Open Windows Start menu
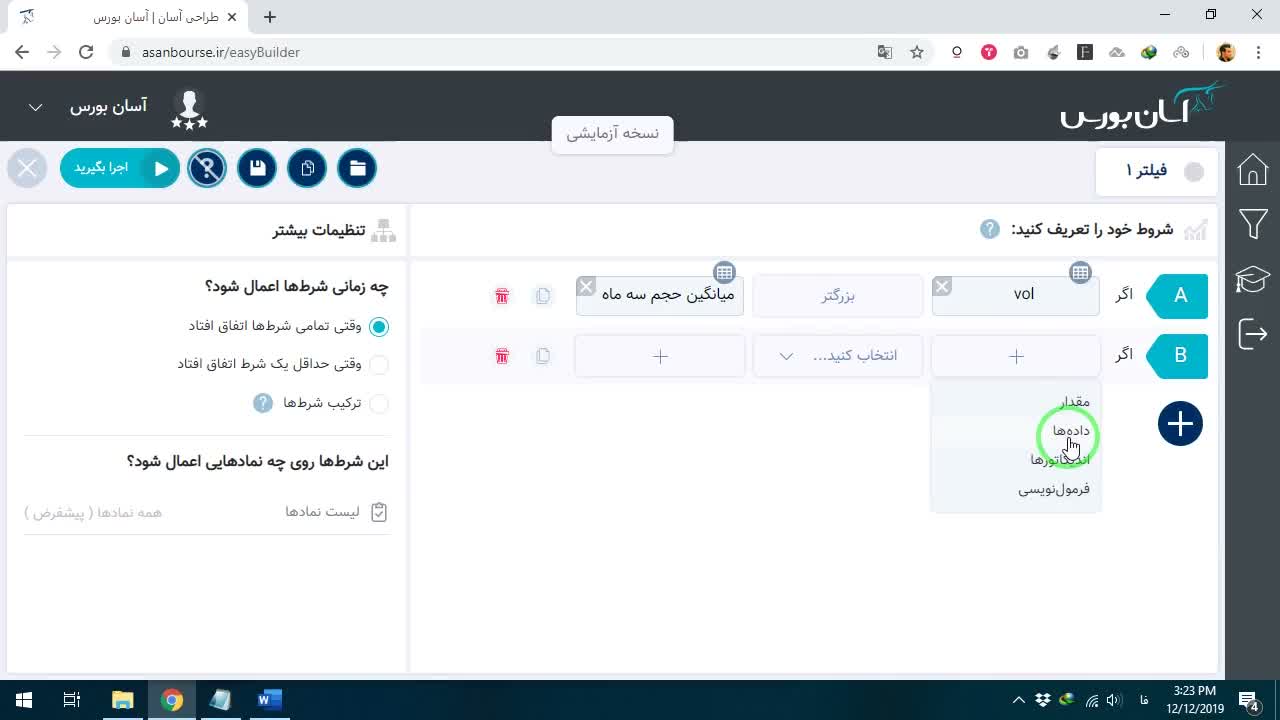Screen dimensions: 1280x720 (24, 700)
